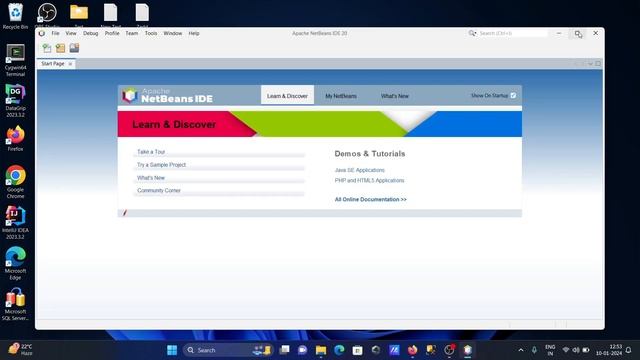Open the Cygwin64 Terminal desktop shortcut

(16, 60)
